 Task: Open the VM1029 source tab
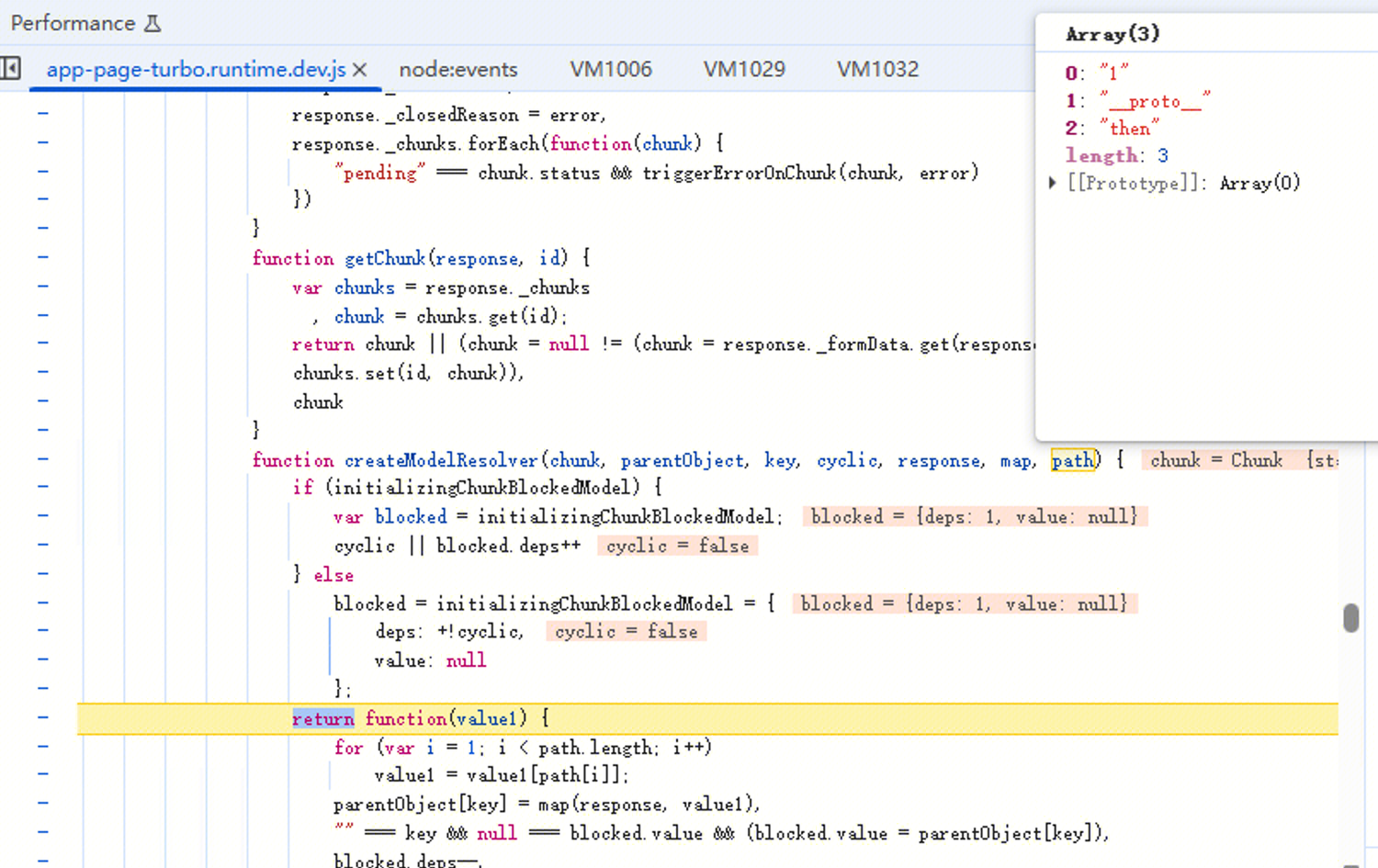[743, 70]
